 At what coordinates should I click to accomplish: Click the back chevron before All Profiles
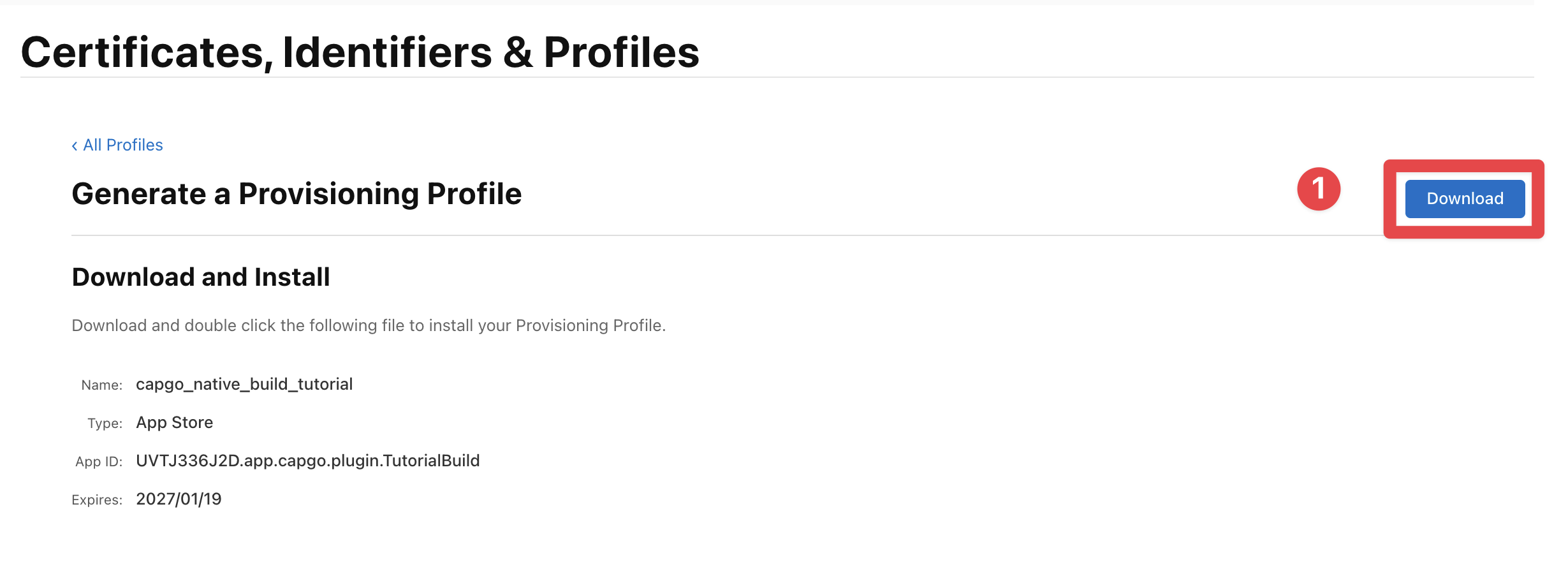(x=75, y=145)
